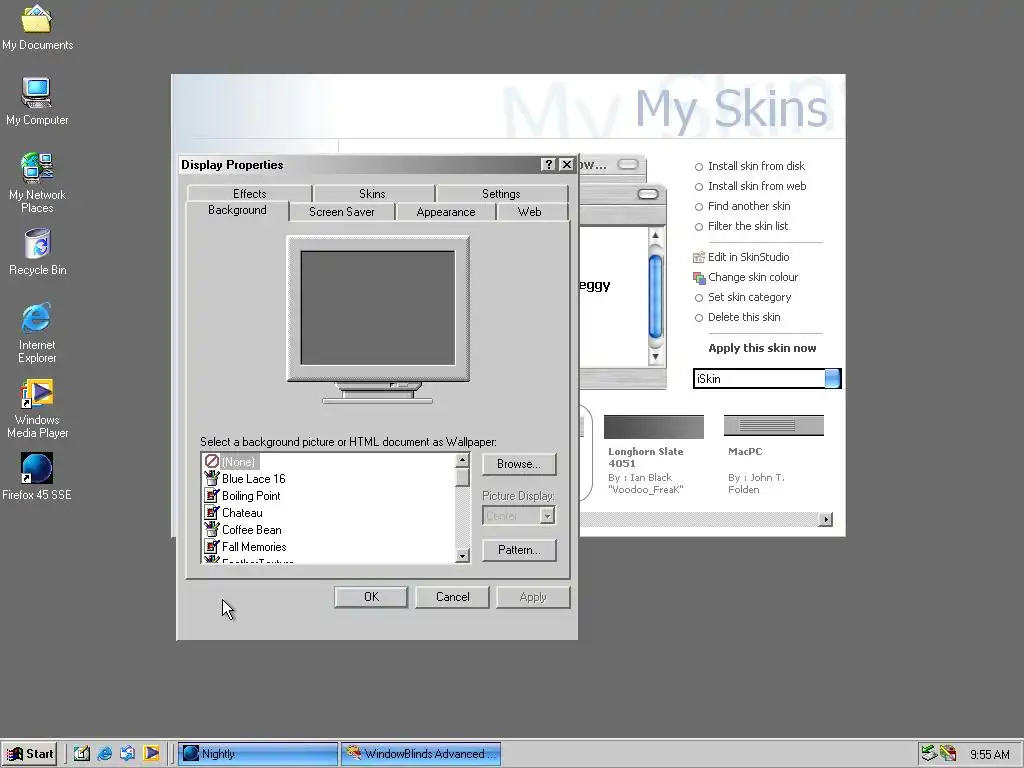Select Set skin category option
This screenshot has width=1024, height=768.
(x=743, y=297)
